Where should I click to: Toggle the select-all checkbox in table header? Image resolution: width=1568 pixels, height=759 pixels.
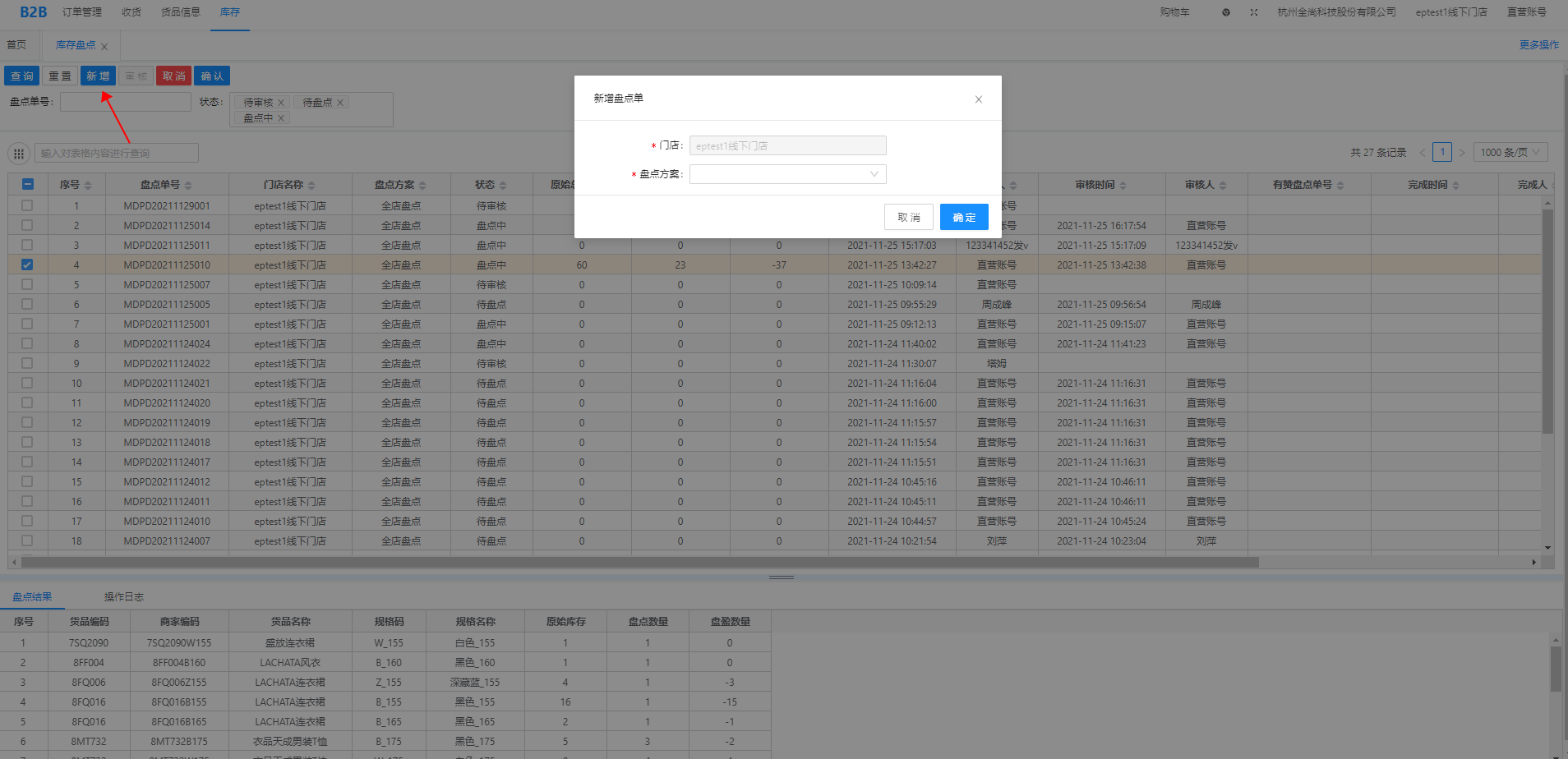click(27, 185)
